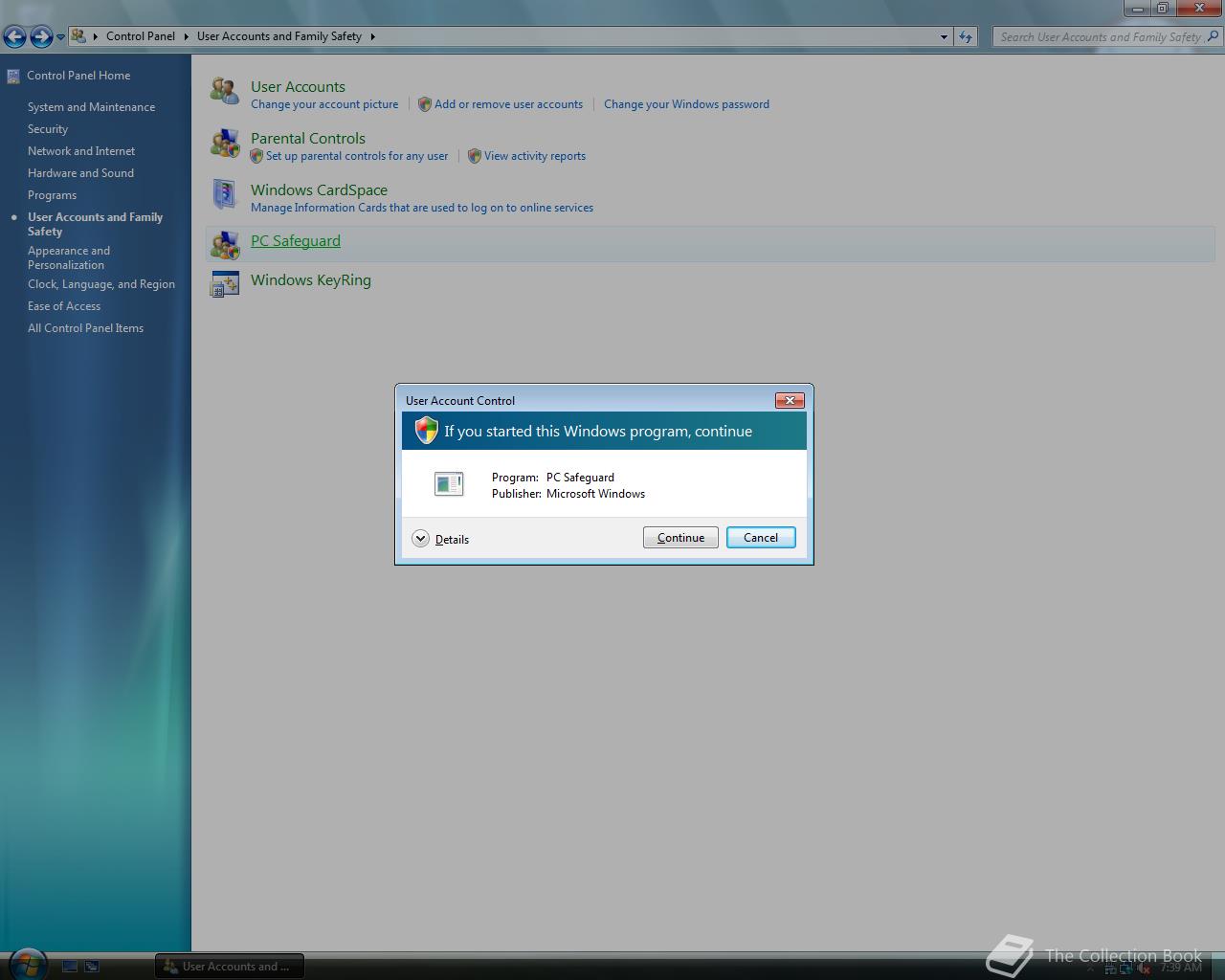Open Network and Internet category
Screen dimensions: 1225x980
[x=81, y=151]
